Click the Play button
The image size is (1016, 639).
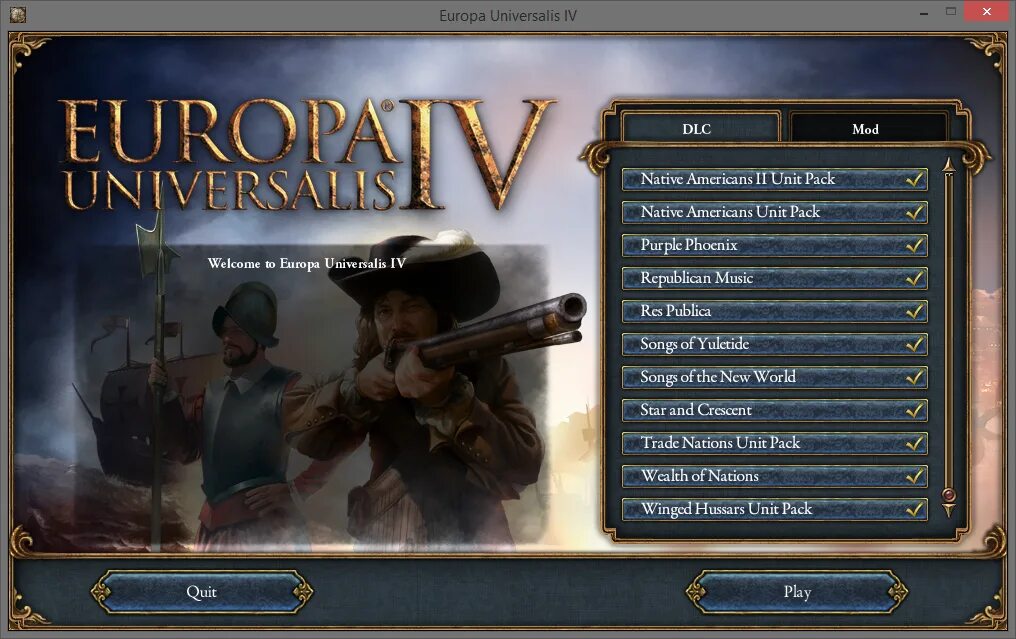(x=797, y=592)
